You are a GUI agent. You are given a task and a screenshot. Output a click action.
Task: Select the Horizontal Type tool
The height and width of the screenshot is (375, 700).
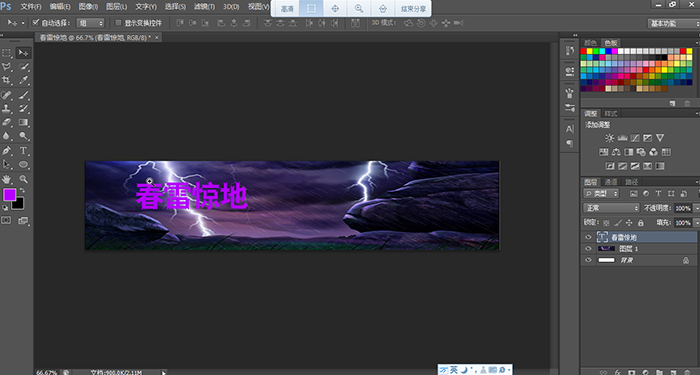pos(24,150)
